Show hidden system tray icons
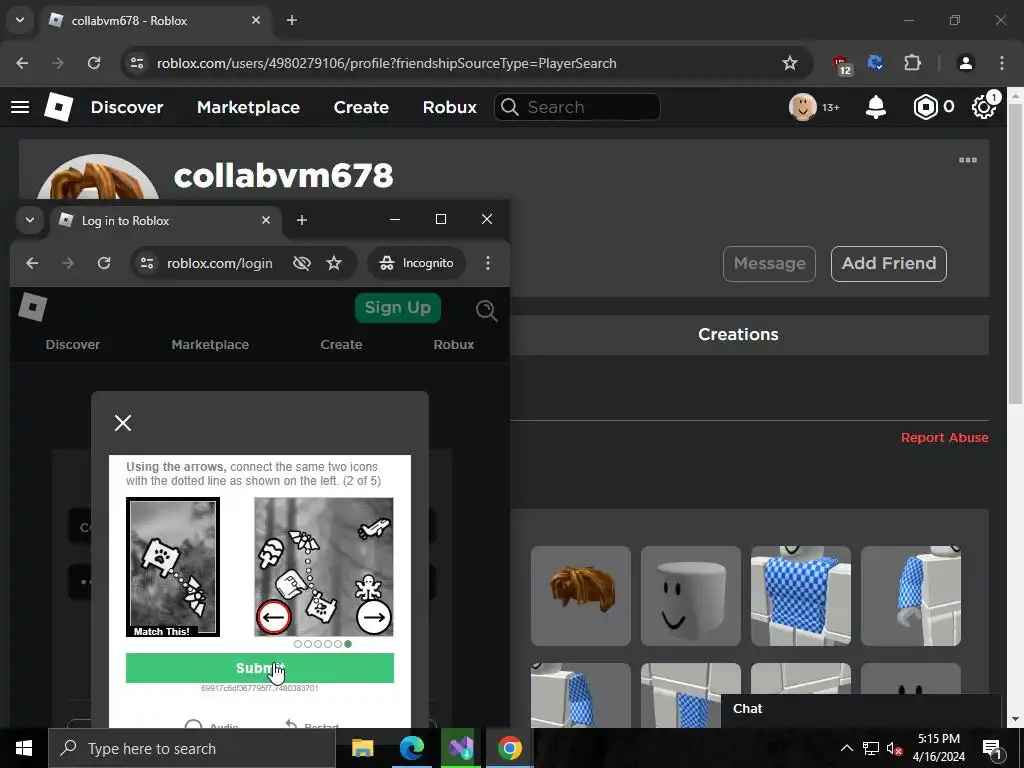Screen dimensions: 1024x768 [x=846, y=748]
